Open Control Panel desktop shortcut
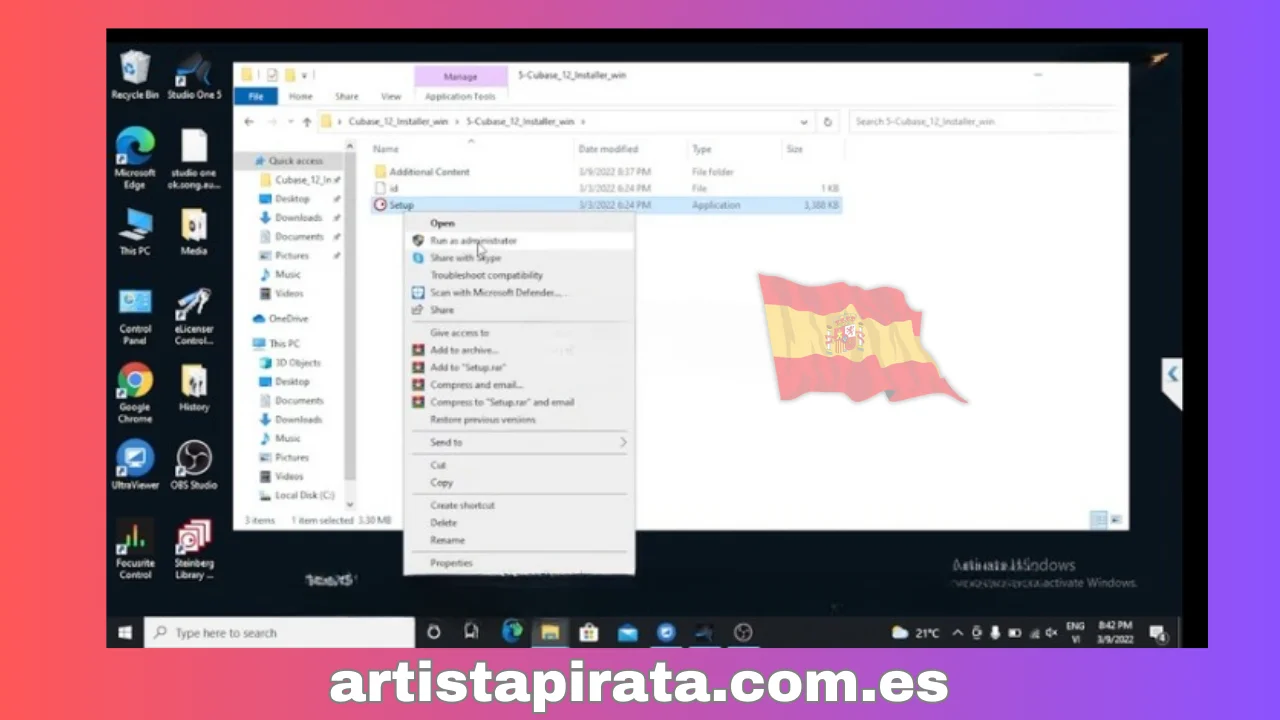 134,315
